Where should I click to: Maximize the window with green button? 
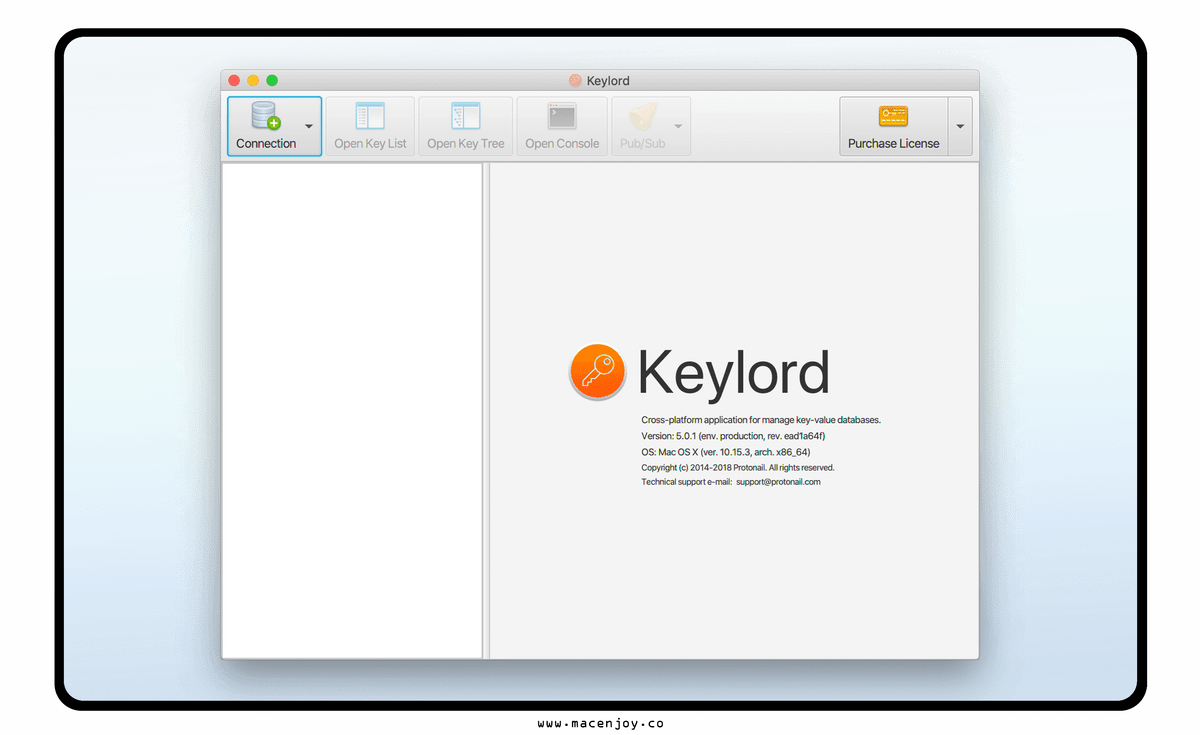(x=272, y=80)
